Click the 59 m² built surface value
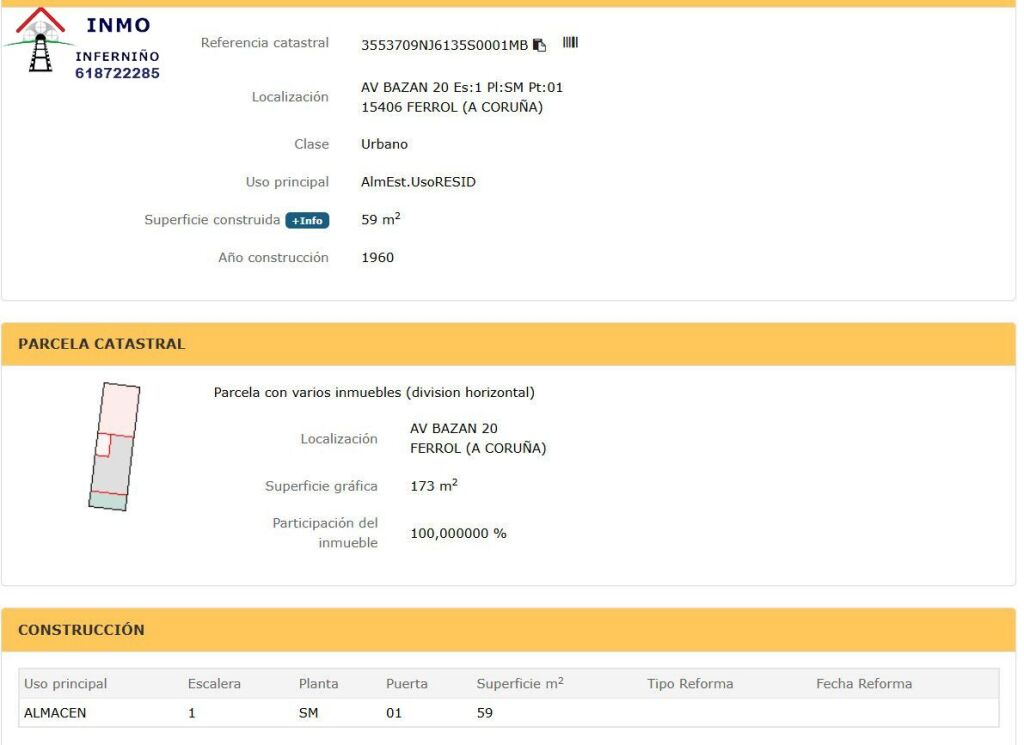The height and width of the screenshot is (745, 1024). (381, 219)
